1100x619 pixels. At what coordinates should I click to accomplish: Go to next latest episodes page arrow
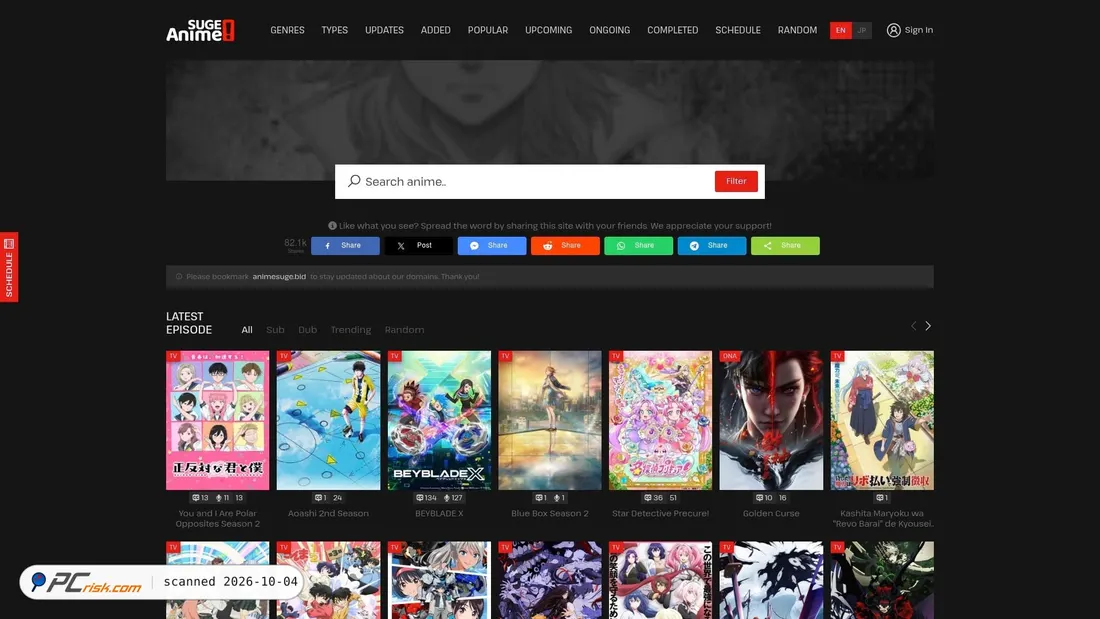coord(928,326)
